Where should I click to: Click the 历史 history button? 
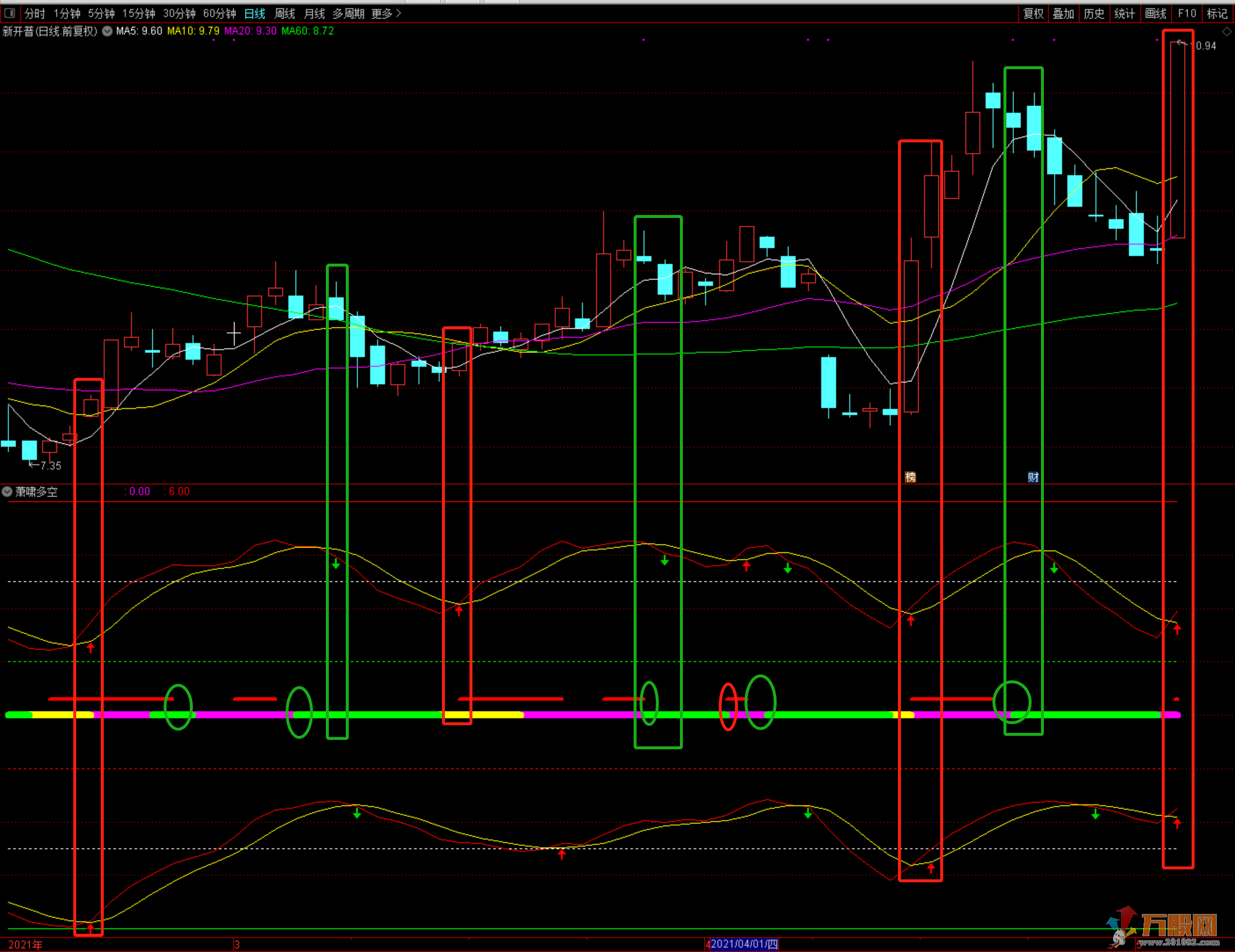[1094, 13]
